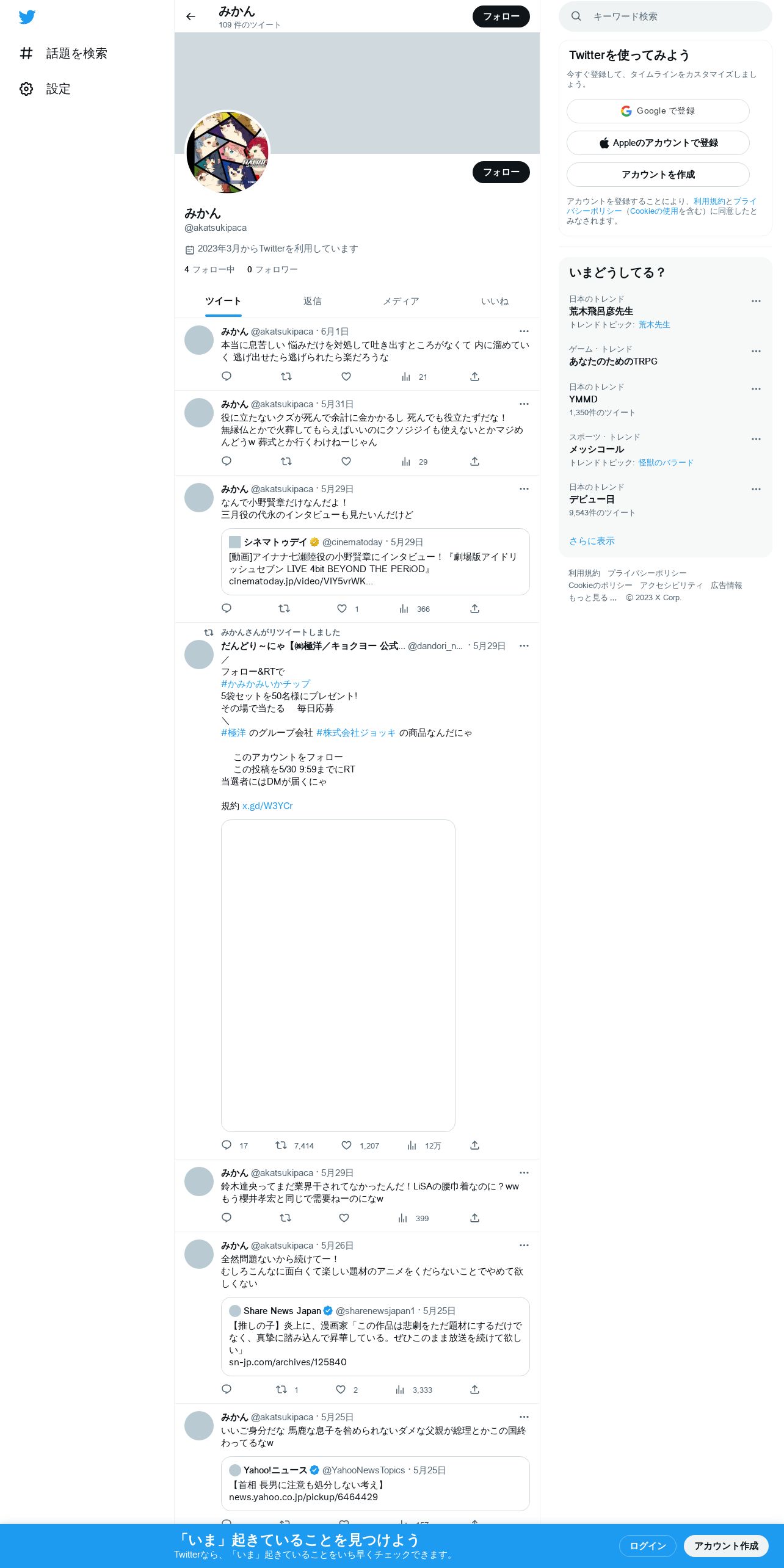Click さらに表示 trends link
Viewport: 784px width, 1568px height.
592,541
